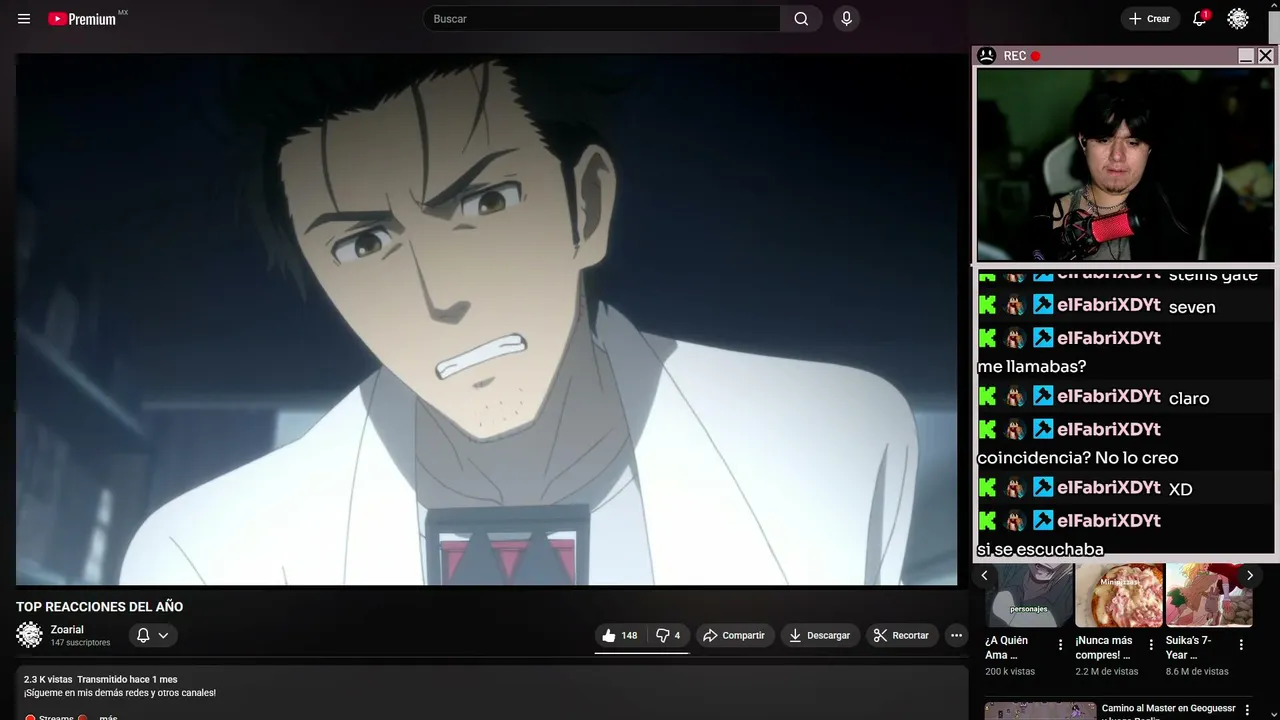Create a clip with Recortar
The image size is (1280, 720).
click(901, 635)
